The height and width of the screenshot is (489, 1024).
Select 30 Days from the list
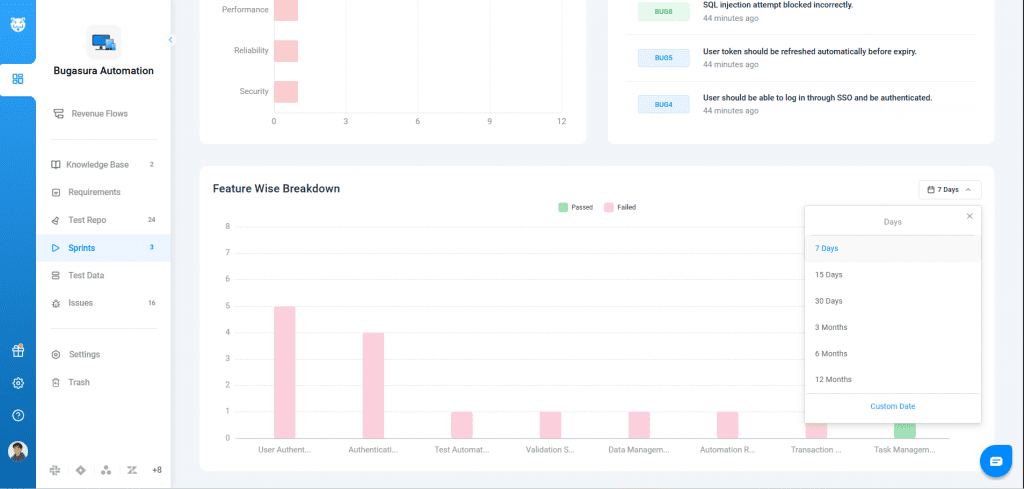828,301
